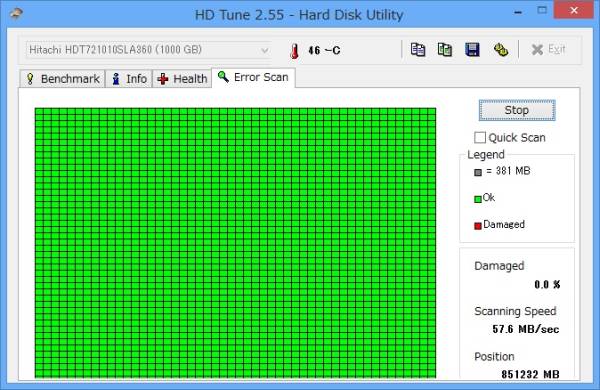Click the HD Tune app icon in title bar
Viewport: 600px width, 390px height.
(16, 14)
